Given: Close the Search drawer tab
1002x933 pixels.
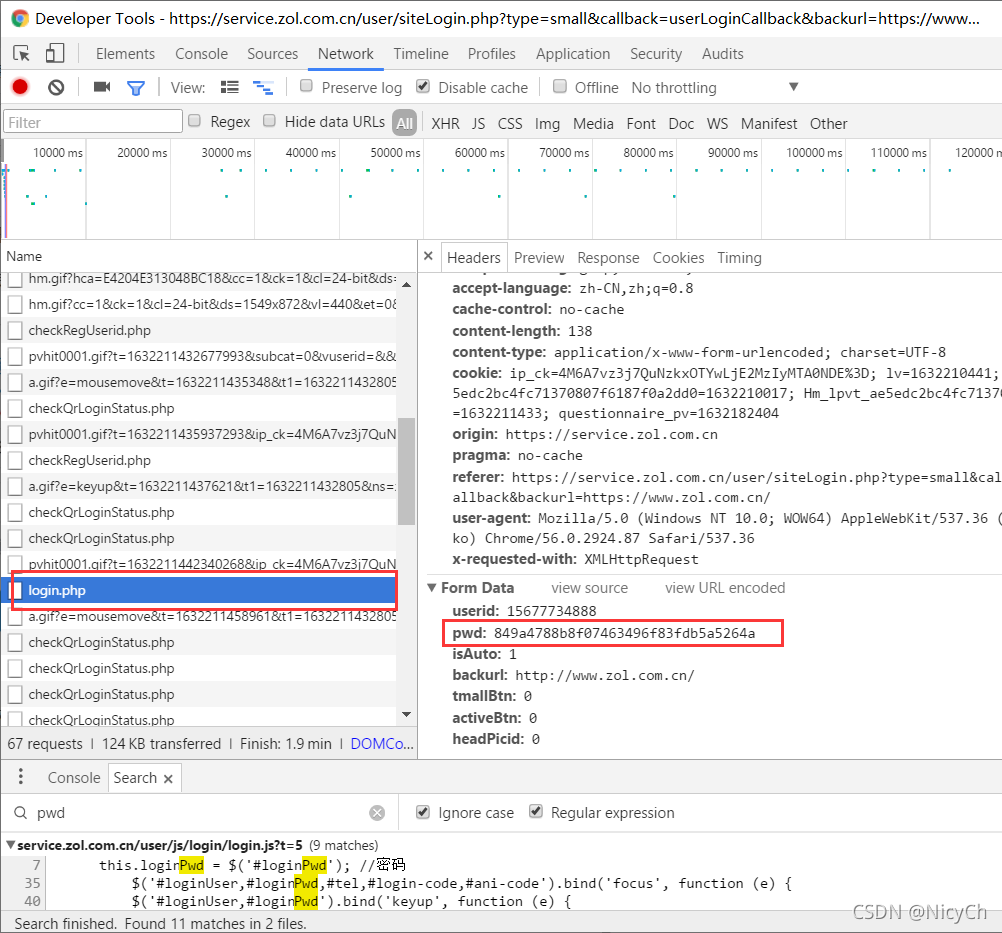Looking at the screenshot, I should coord(168,779).
